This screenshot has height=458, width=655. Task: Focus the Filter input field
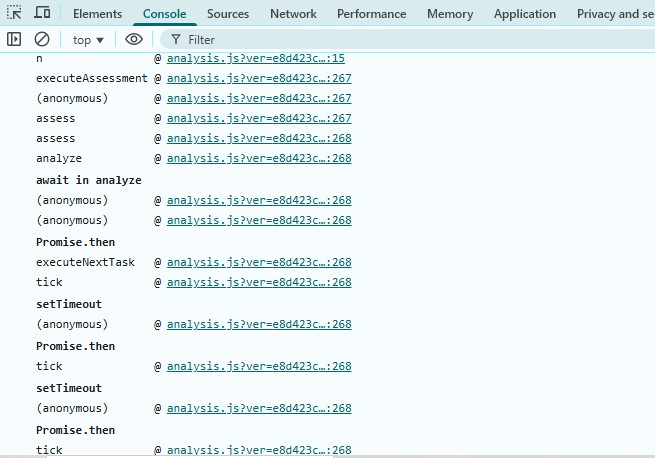pyautogui.click(x=409, y=40)
